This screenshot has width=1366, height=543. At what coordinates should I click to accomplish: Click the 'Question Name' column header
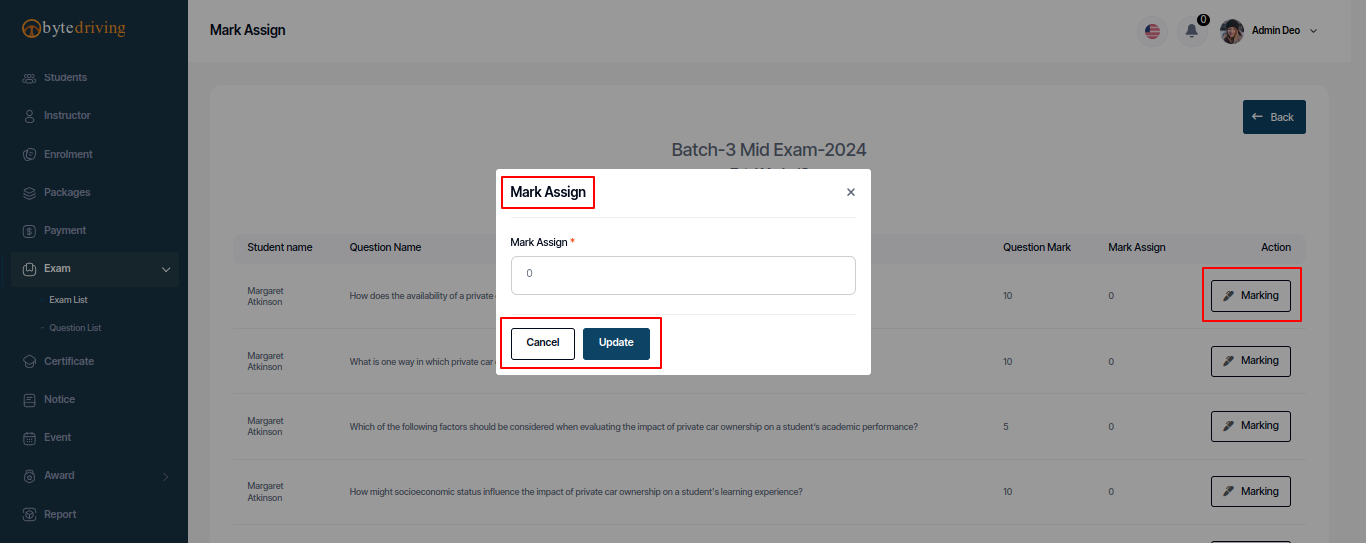click(x=385, y=247)
